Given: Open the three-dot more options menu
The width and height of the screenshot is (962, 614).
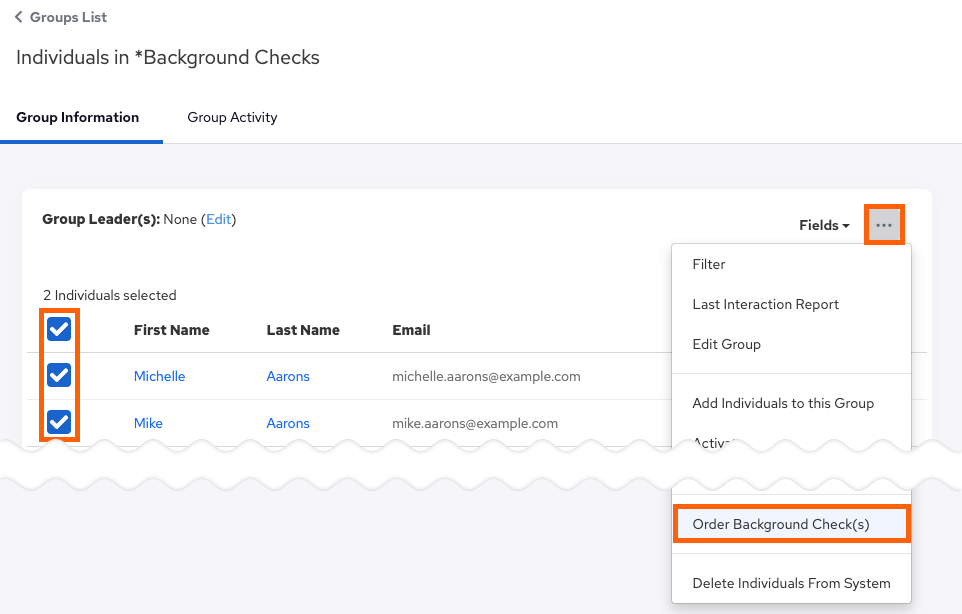Looking at the screenshot, I should coord(884,225).
